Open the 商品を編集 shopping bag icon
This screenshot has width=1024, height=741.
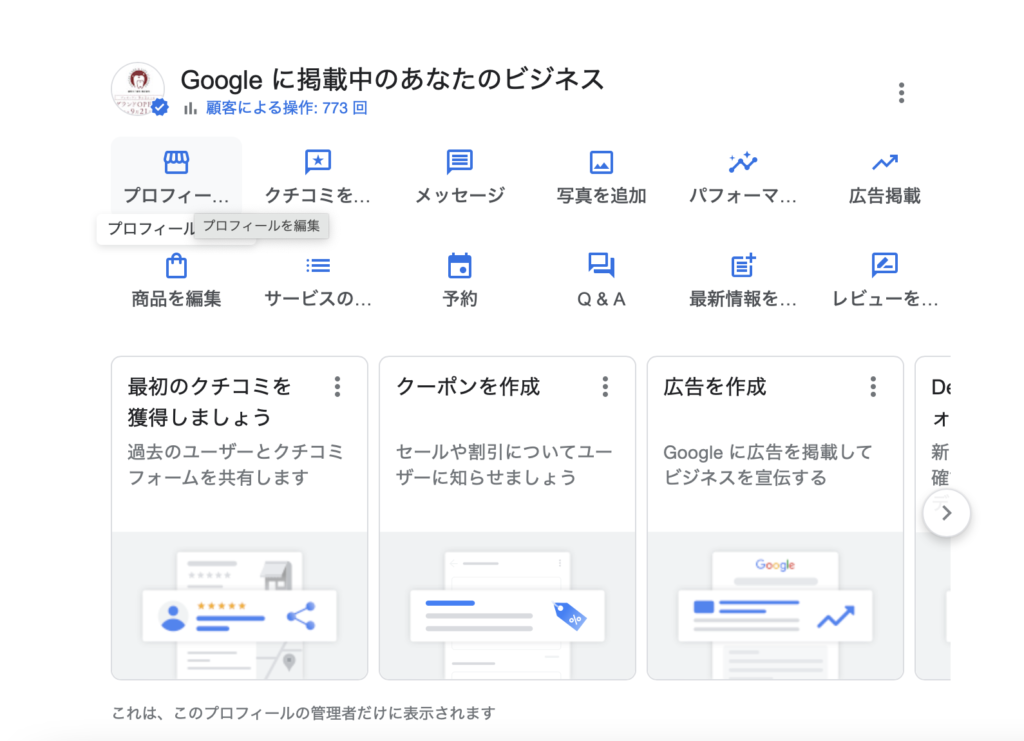(x=176, y=266)
